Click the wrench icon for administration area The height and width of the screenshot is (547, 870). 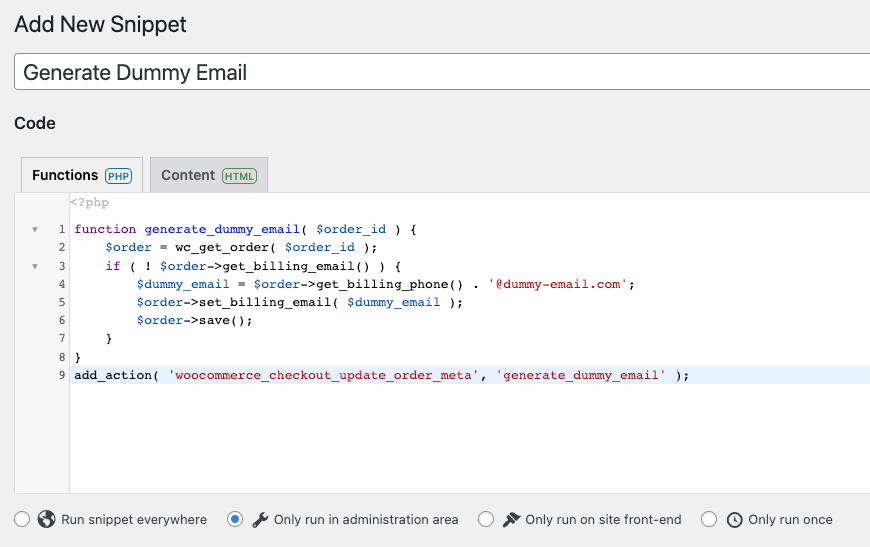[260, 519]
